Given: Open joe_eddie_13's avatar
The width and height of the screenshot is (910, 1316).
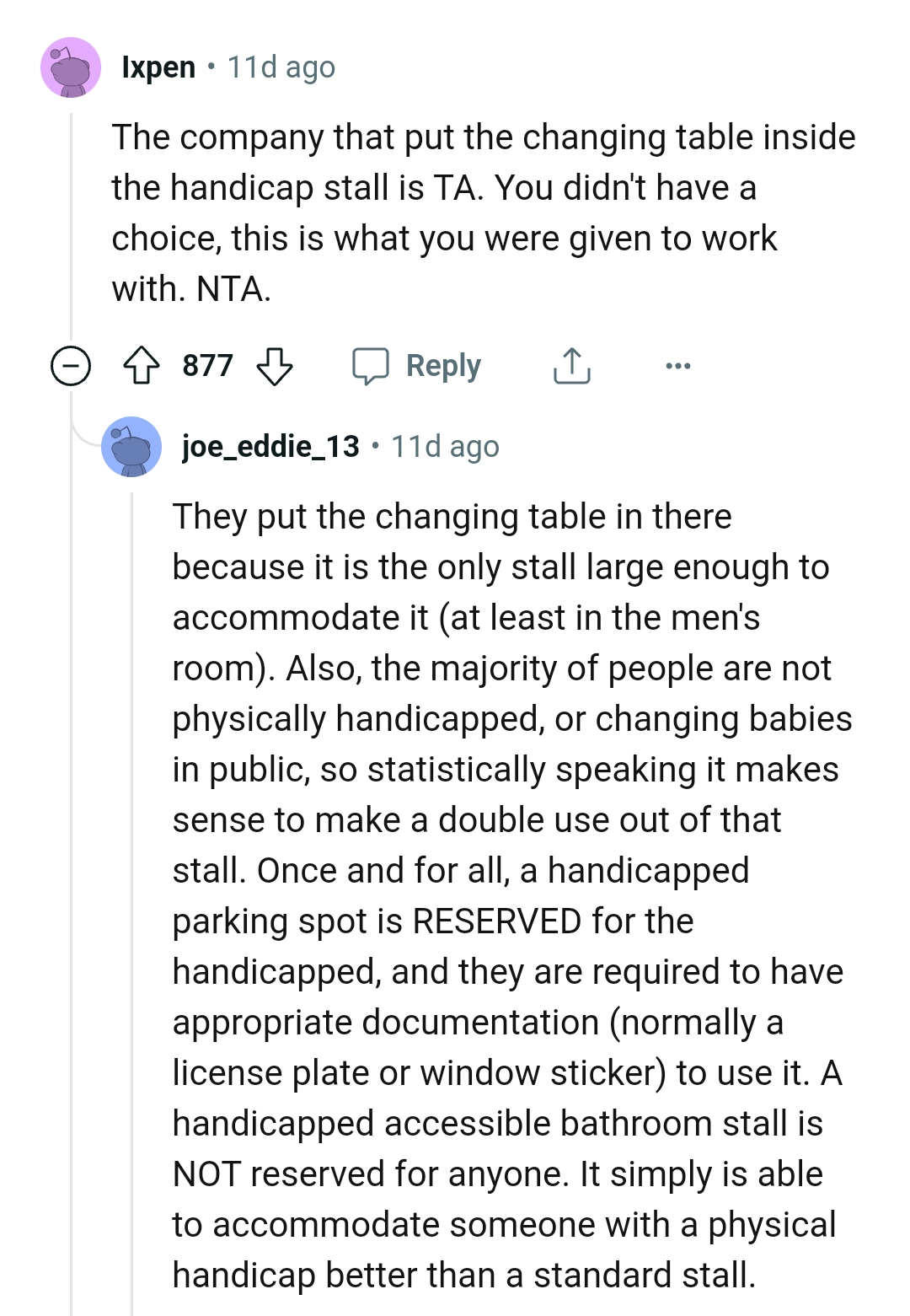Looking at the screenshot, I should [x=131, y=447].
